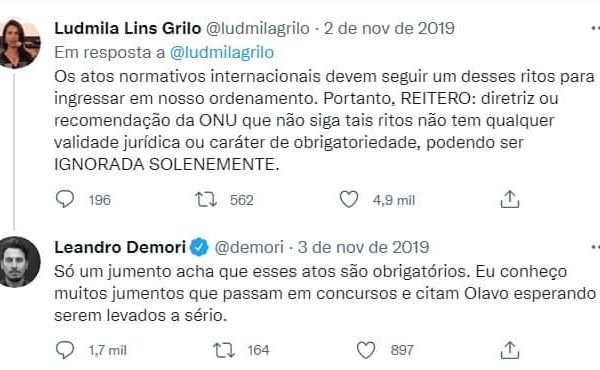This screenshot has height=370, width=600.
Task: Open Ludmila Lins Grilo display name
Action: [127, 28]
